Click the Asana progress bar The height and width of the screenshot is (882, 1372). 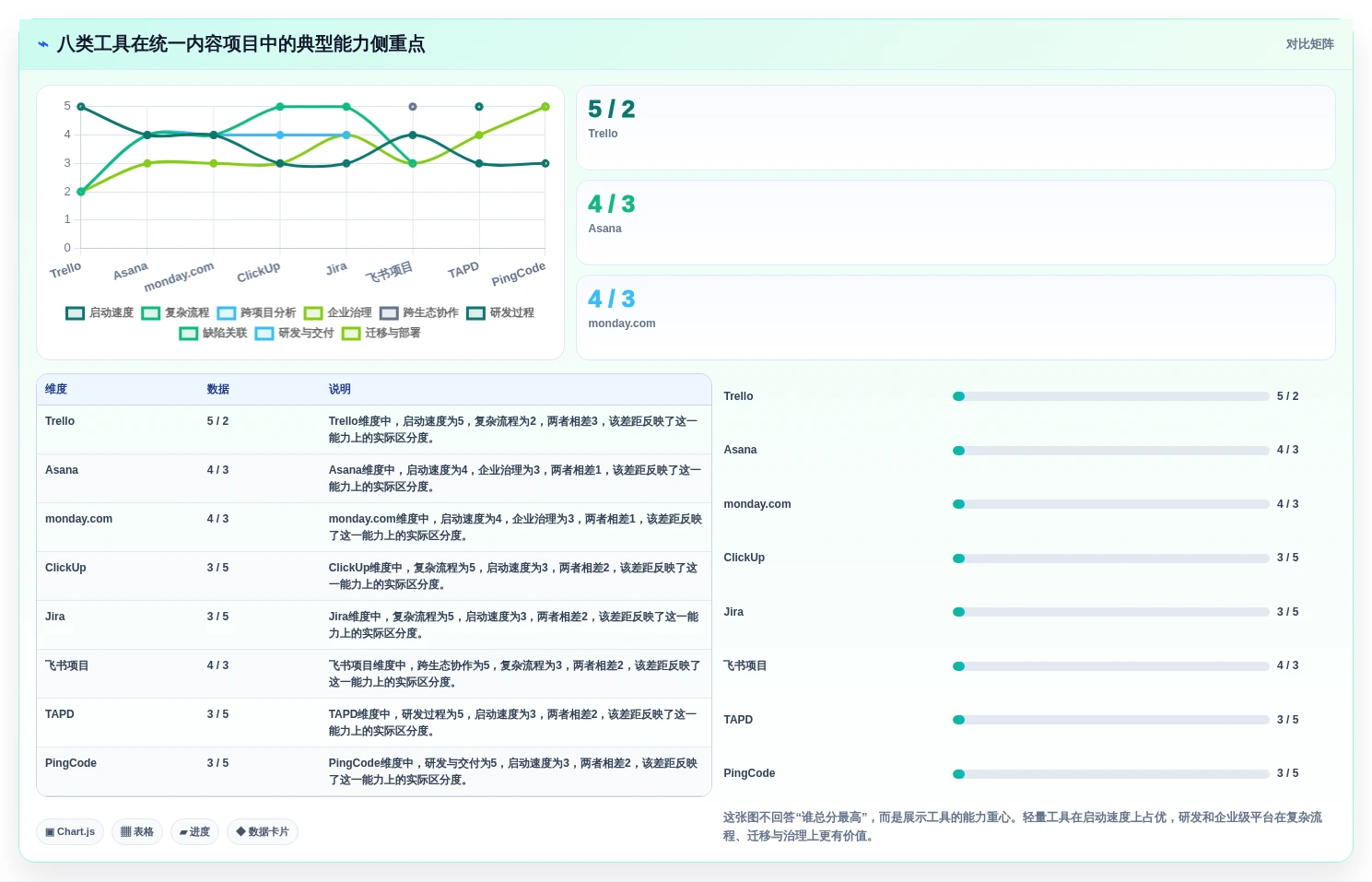pos(1110,451)
